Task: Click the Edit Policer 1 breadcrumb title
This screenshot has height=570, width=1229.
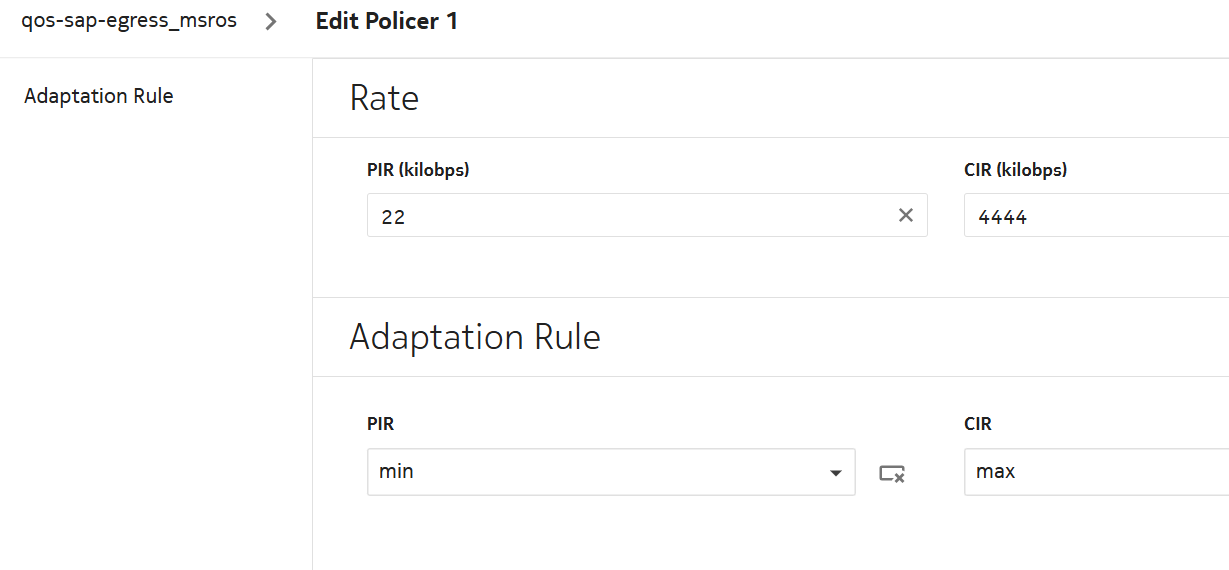Action: [x=387, y=21]
